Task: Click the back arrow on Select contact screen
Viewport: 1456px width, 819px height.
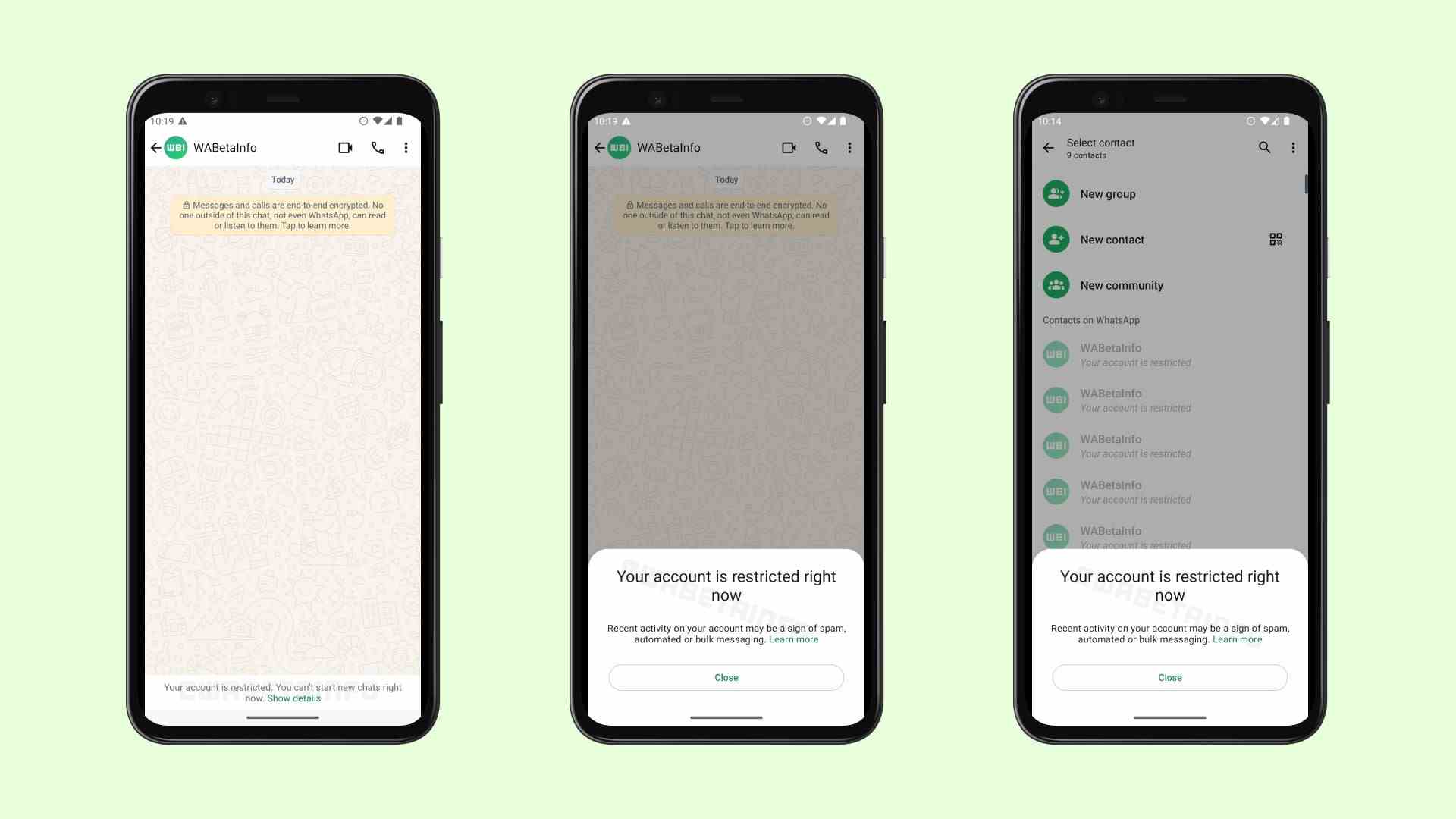Action: click(x=1049, y=147)
